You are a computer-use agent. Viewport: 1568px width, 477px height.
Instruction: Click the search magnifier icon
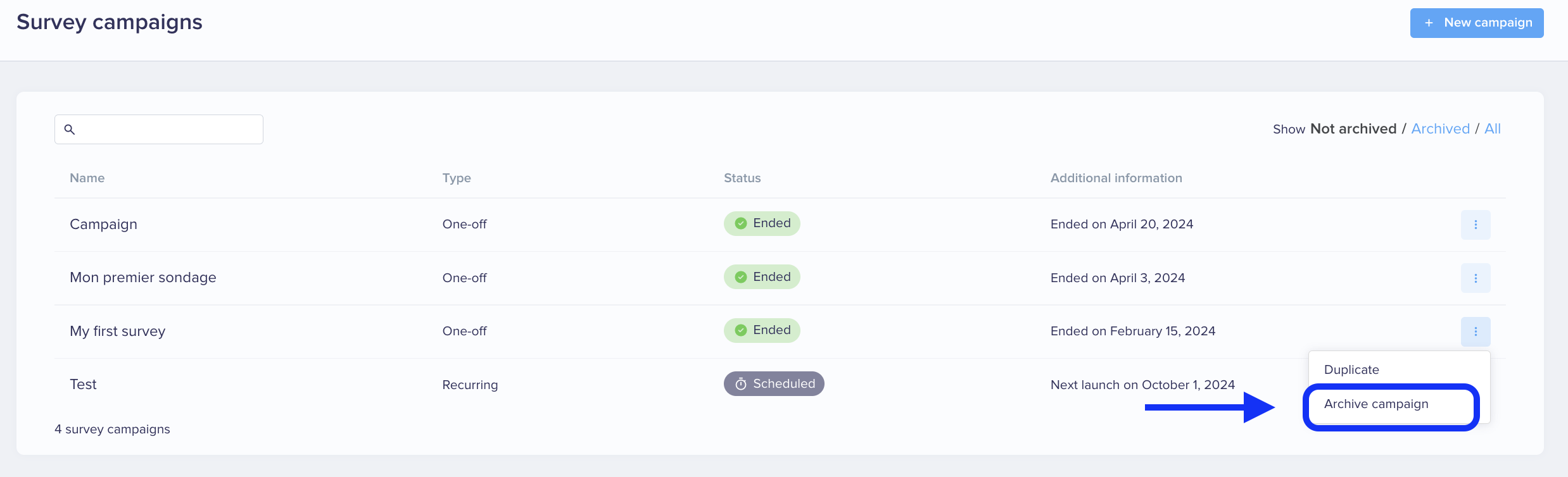click(x=70, y=129)
